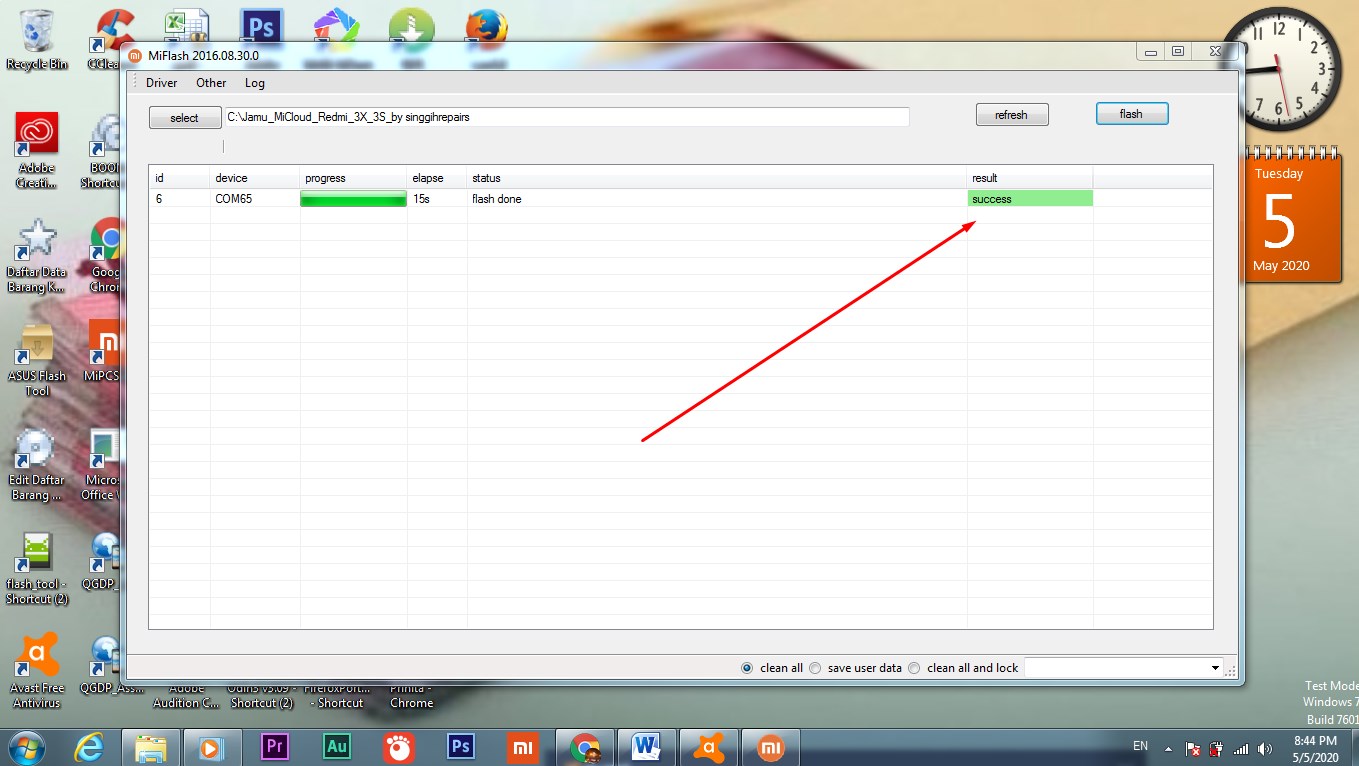Click the green success result cell
This screenshot has width=1359, height=766.
coord(1030,199)
